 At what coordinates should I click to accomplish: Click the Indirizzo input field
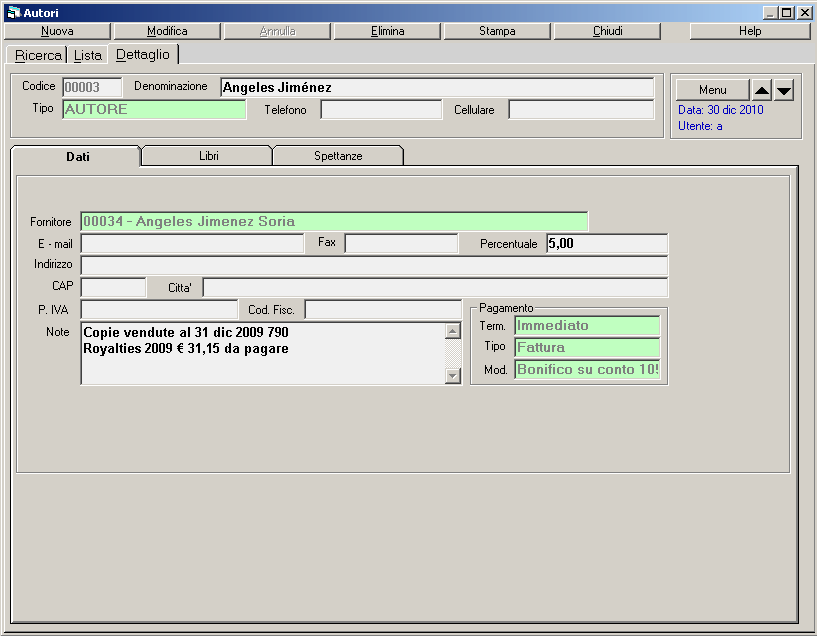pos(374,266)
